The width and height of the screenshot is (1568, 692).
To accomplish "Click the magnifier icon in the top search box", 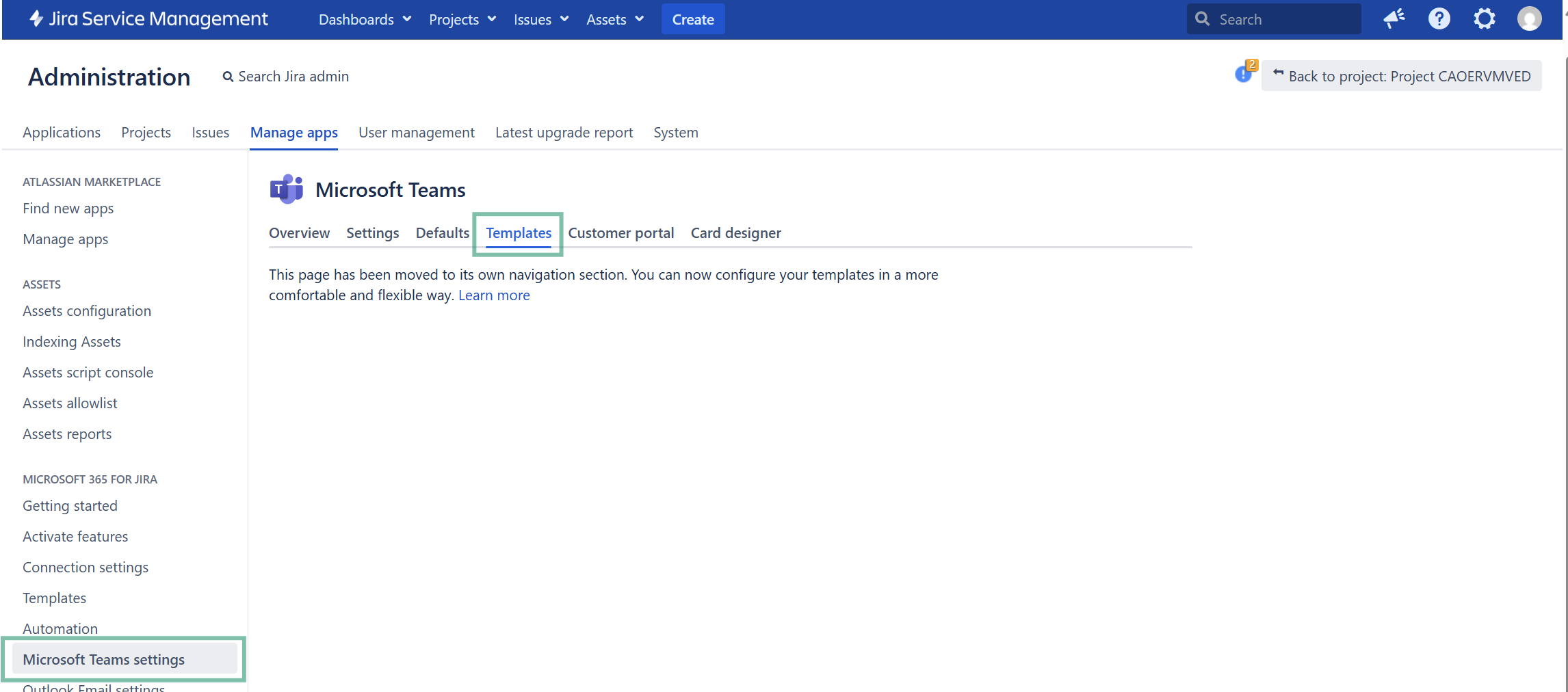I will click(1202, 19).
